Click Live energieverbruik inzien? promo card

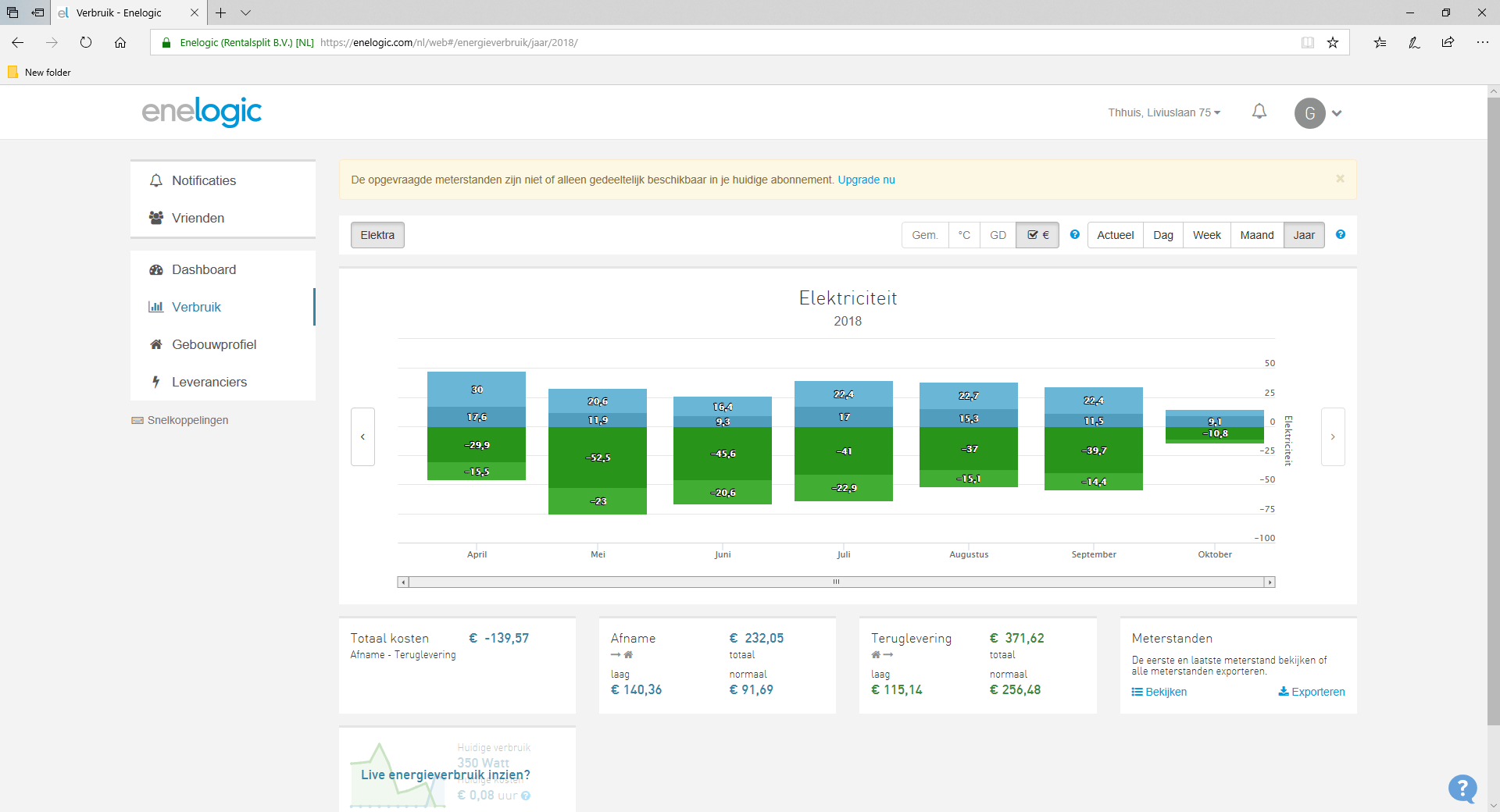457,769
